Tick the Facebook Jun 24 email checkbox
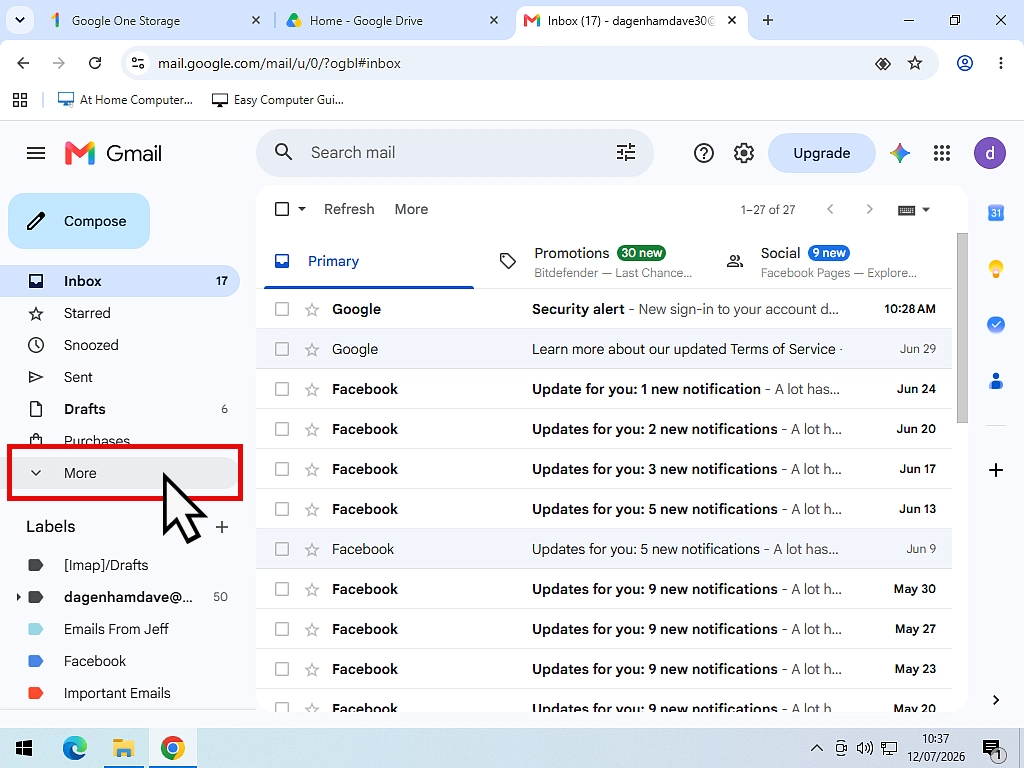The image size is (1024, 768). (x=282, y=389)
